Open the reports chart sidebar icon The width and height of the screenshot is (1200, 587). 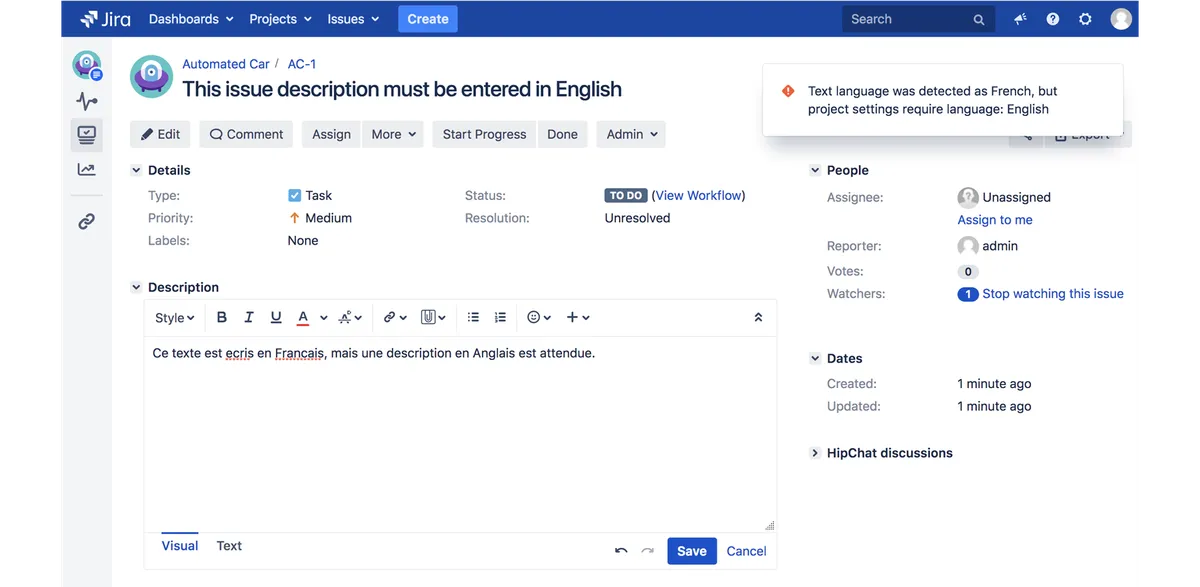click(x=87, y=170)
